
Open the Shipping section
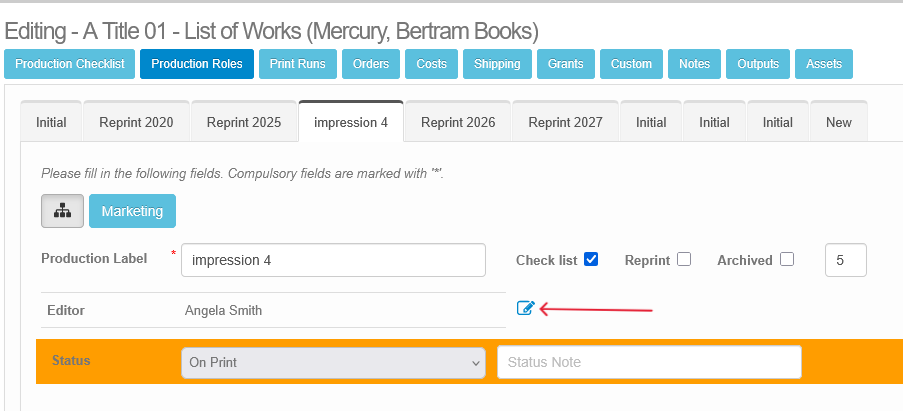(x=497, y=64)
